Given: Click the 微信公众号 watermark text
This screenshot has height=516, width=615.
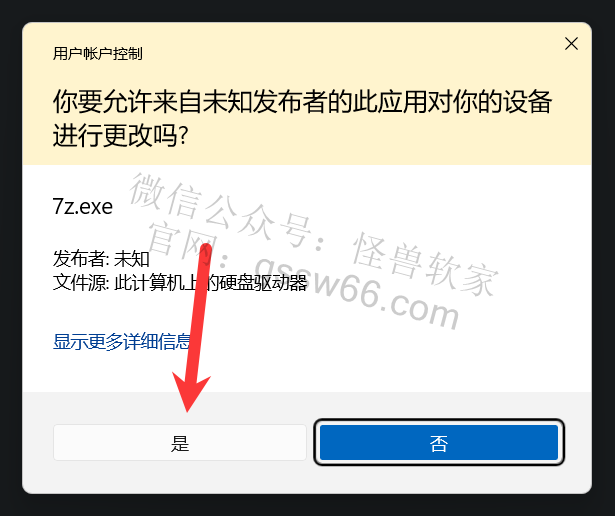Looking at the screenshot, I should click(220, 210).
